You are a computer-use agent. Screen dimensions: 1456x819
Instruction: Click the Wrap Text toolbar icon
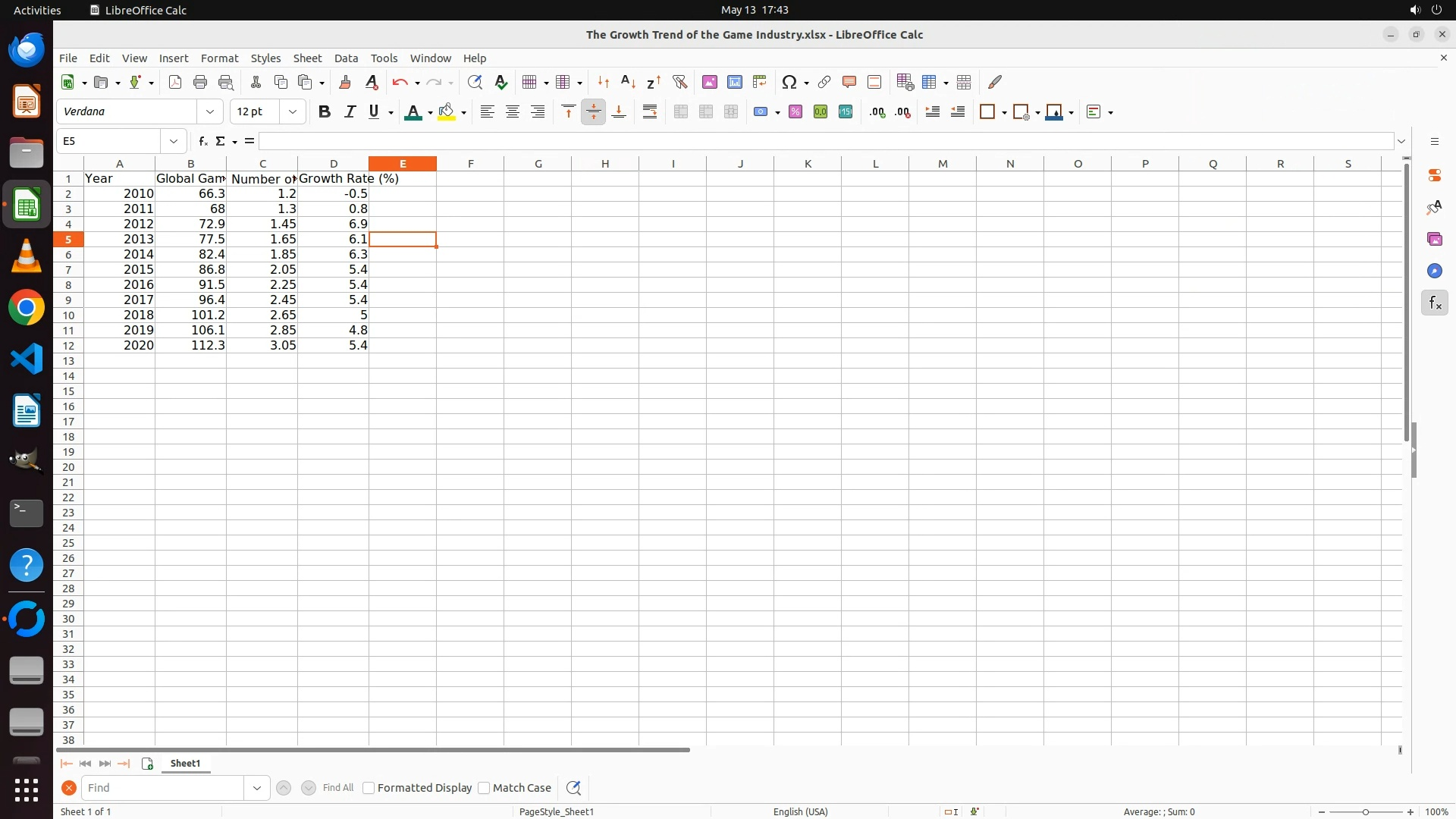click(x=650, y=112)
